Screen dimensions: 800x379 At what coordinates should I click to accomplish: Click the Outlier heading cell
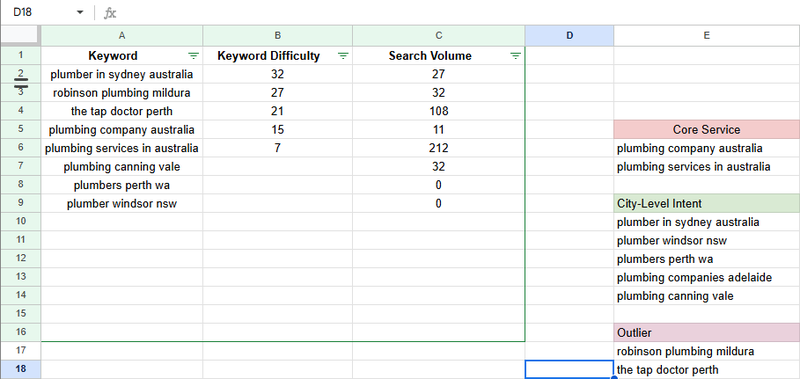[x=707, y=333]
